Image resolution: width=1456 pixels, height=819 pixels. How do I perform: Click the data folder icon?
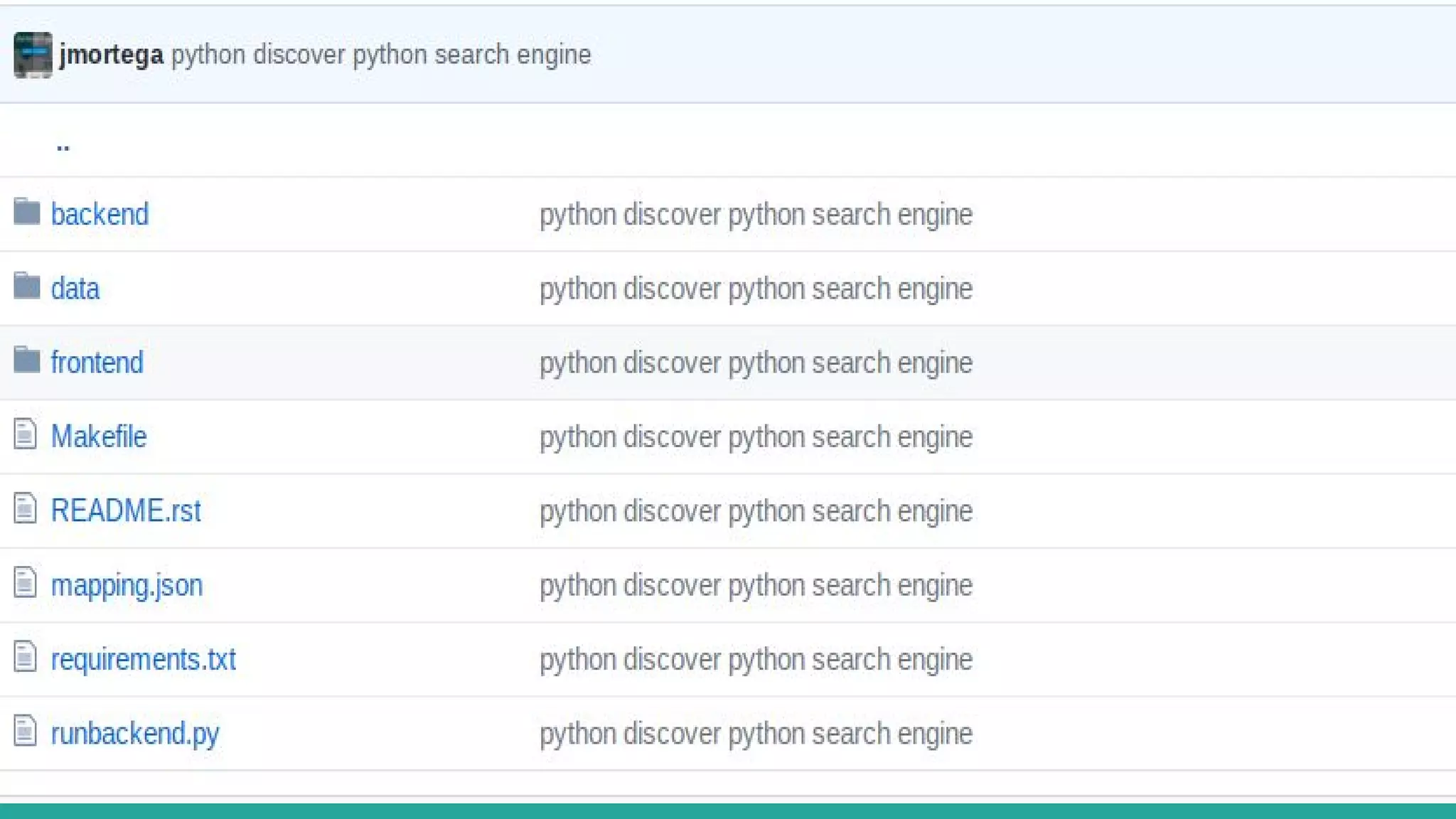point(27,287)
